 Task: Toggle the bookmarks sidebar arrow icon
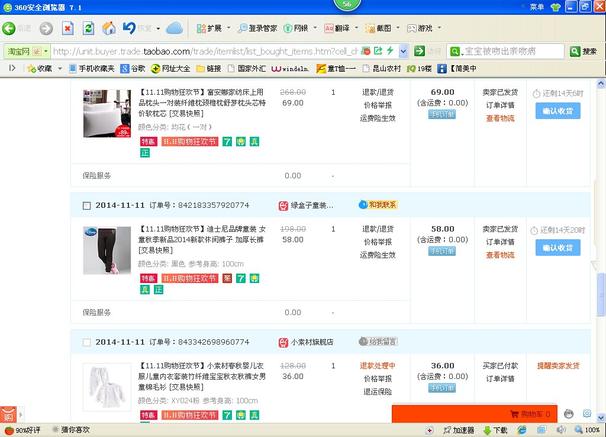tap(12, 68)
